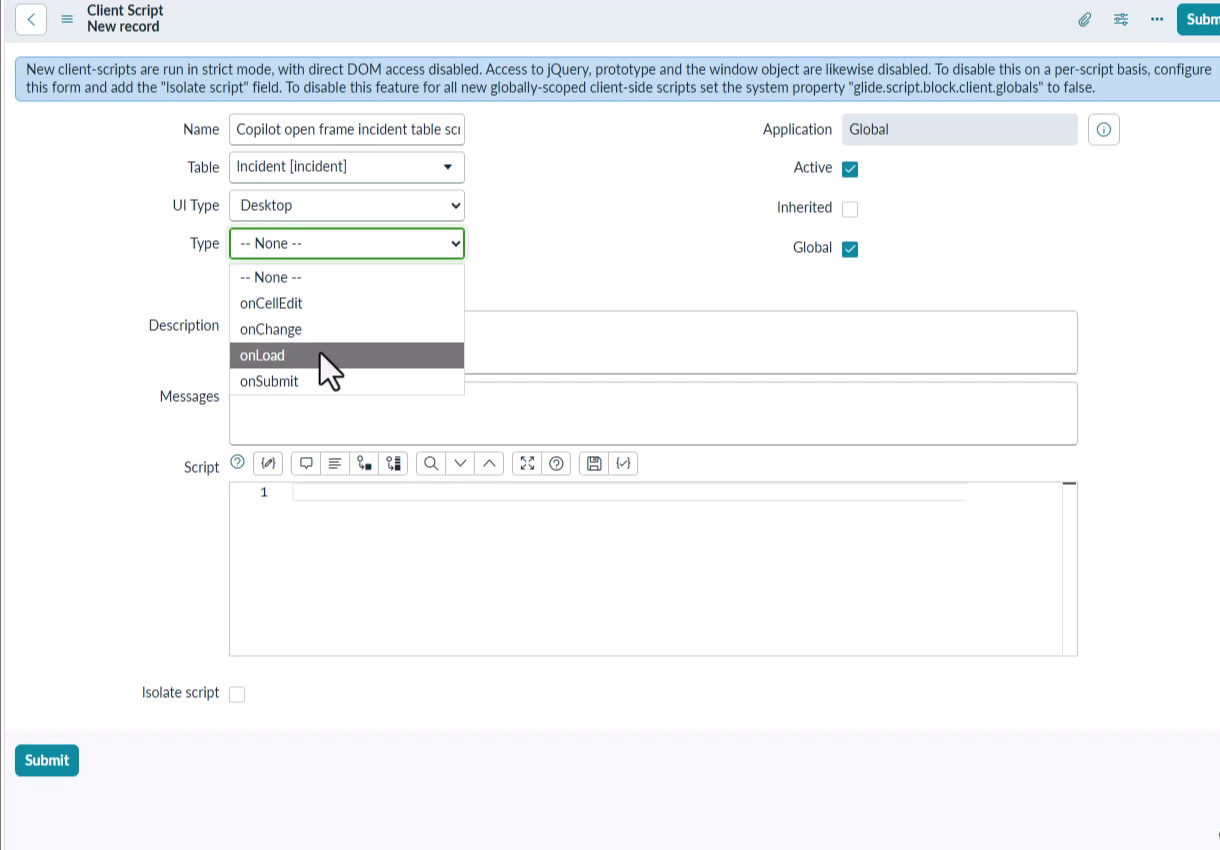Uncheck the Active checkbox
This screenshot has height=850, width=1220.
click(x=850, y=169)
